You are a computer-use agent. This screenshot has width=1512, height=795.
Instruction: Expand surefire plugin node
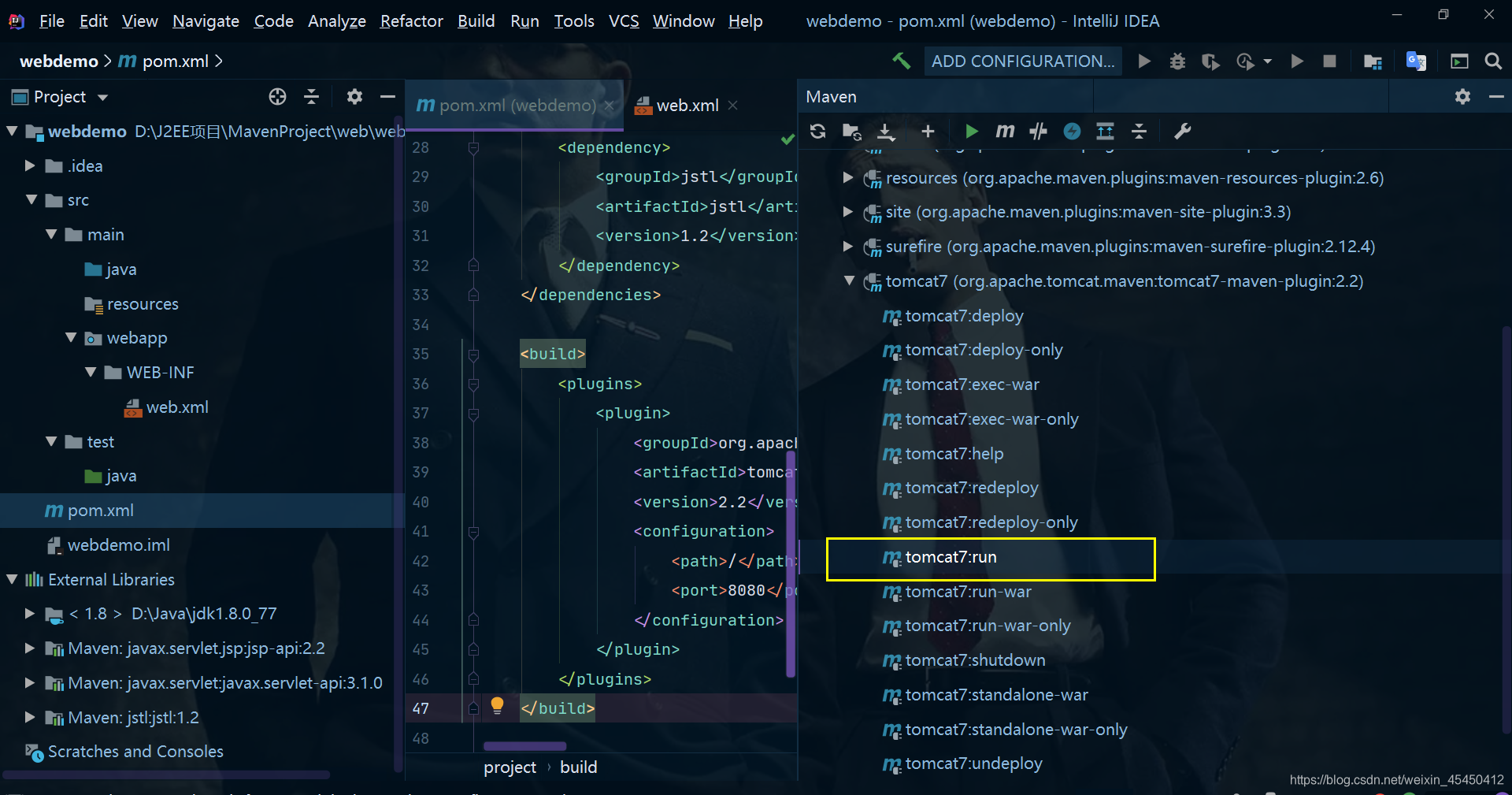tap(848, 246)
